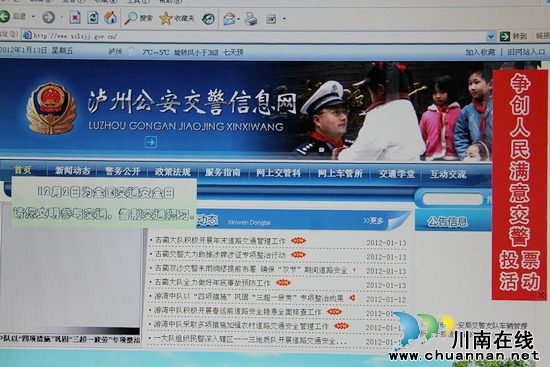Screen dimensions: 550x367
Task: Click the 泸州公安交警信息网 site title
Action: pos(192,102)
